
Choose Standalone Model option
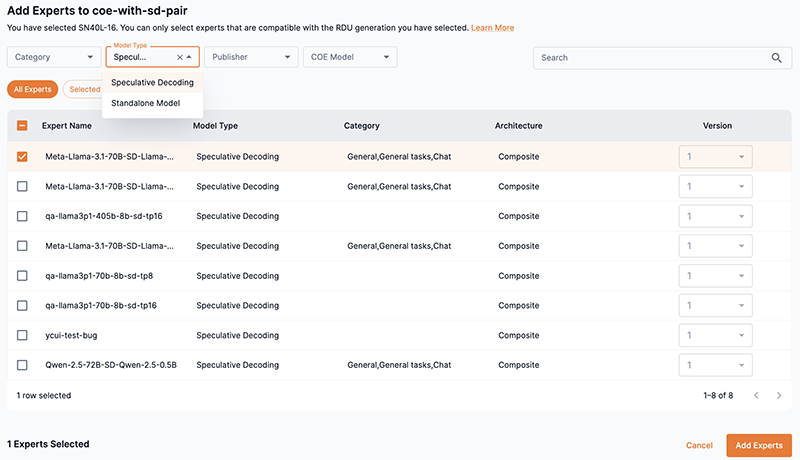click(146, 103)
